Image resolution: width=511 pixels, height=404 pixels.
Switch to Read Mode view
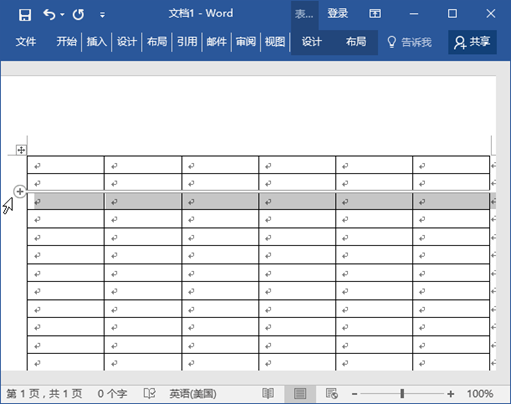268,394
